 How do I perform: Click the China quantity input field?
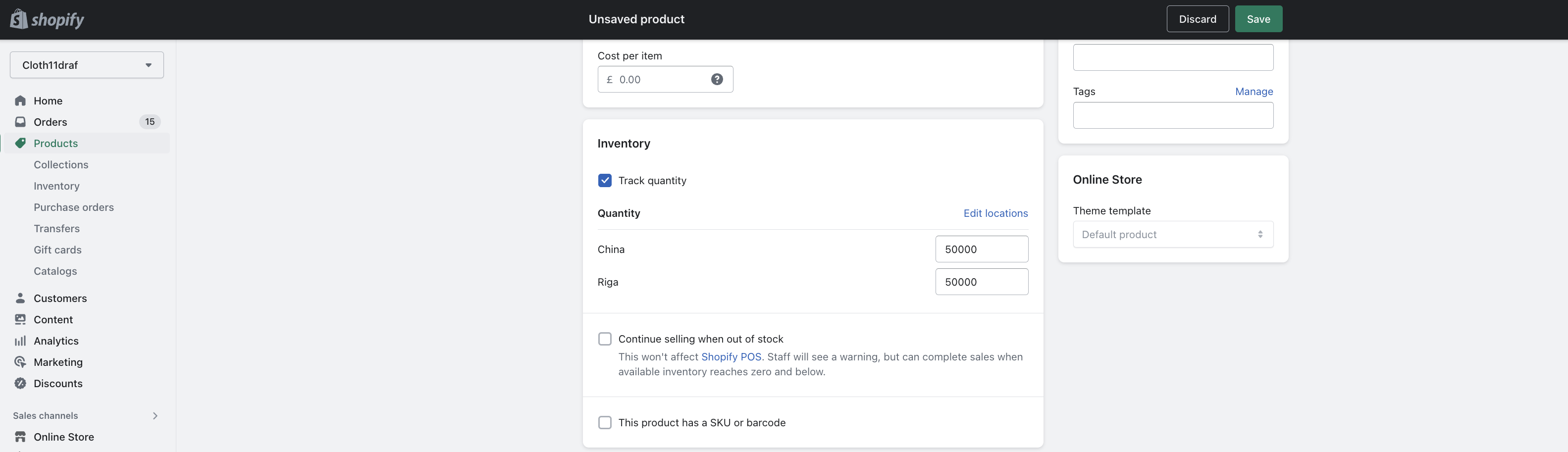(981, 249)
